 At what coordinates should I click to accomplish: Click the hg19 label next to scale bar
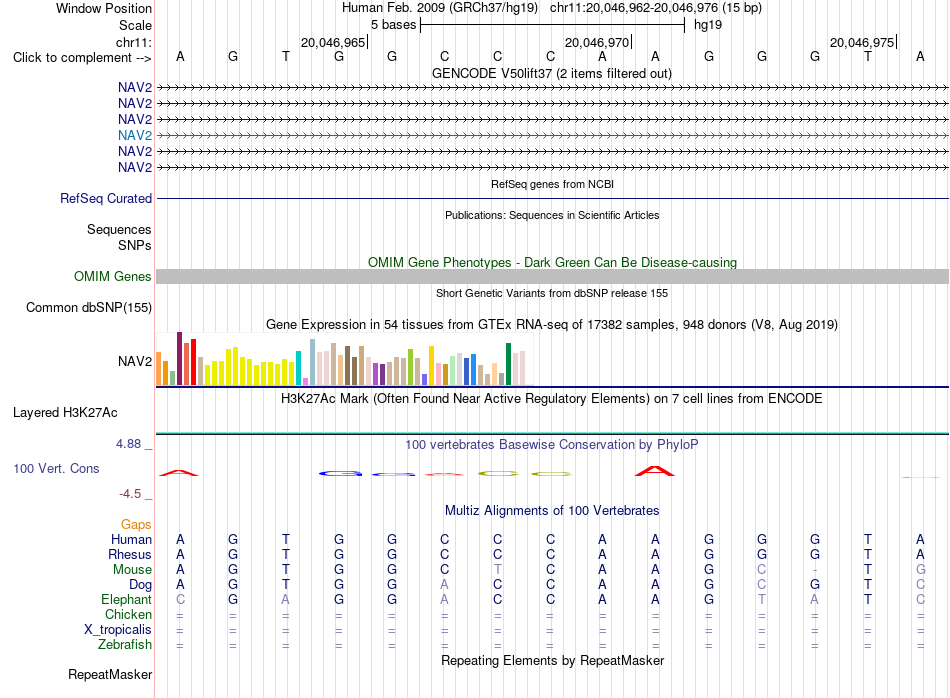708,25
